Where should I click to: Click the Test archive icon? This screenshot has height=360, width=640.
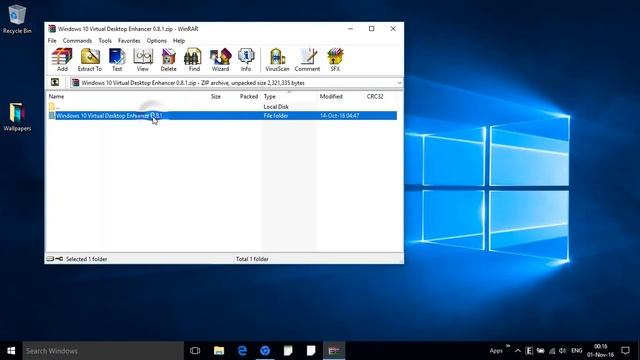click(x=117, y=60)
